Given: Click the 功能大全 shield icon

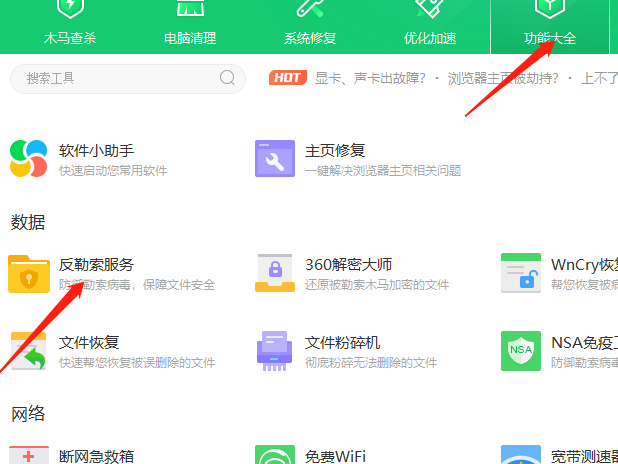Looking at the screenshot, I should point(550,8).
